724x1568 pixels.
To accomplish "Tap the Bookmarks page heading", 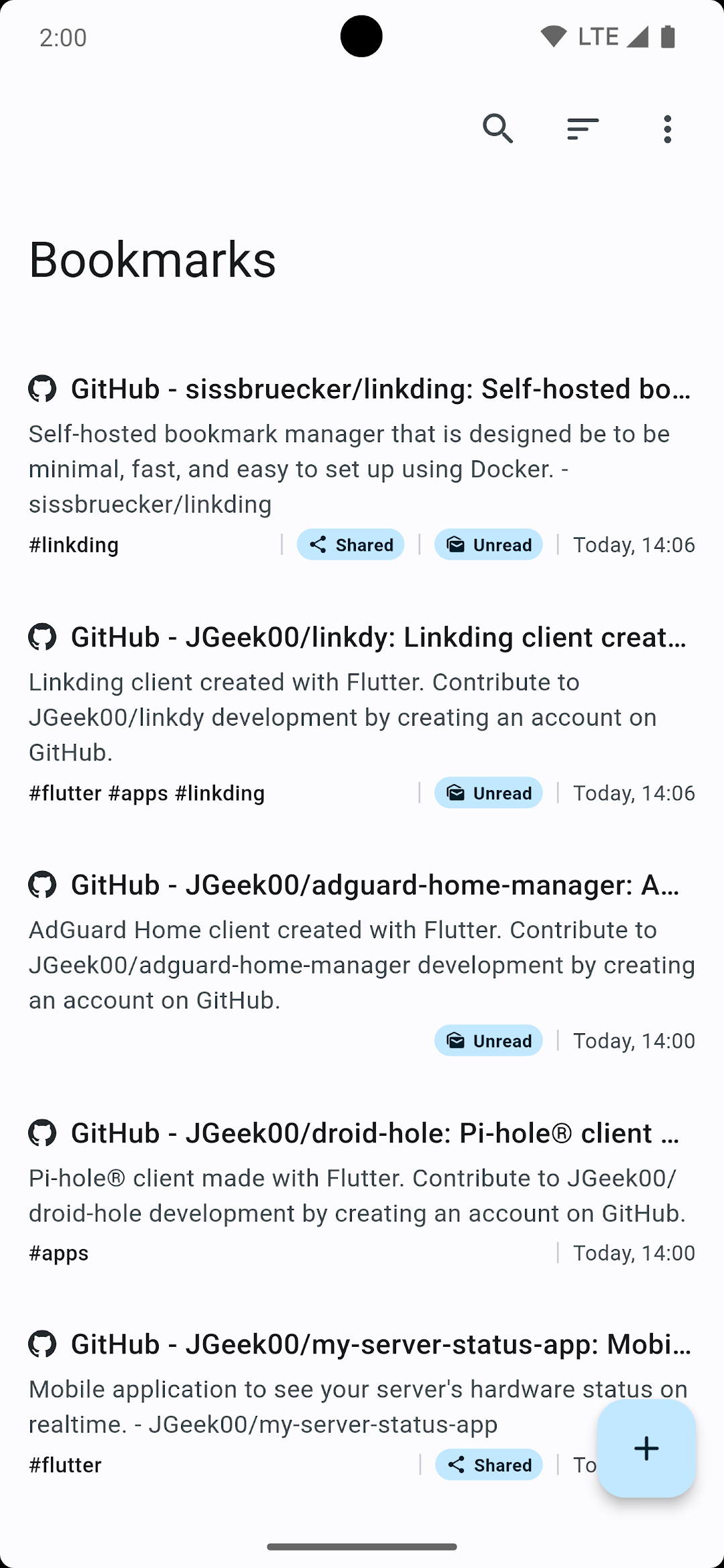I will [x=152, y=260].
